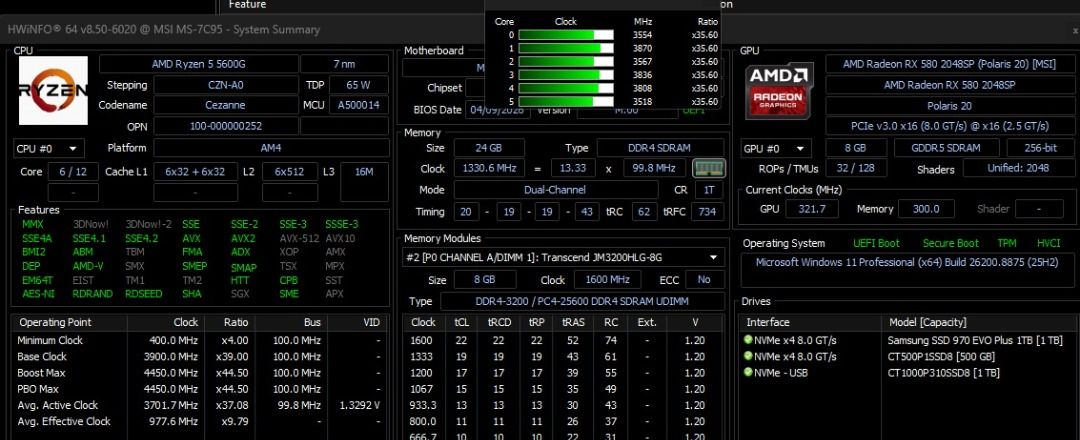Select the tRFC value 734
The height and width of the screenshot is (440, 1080).
708,211
